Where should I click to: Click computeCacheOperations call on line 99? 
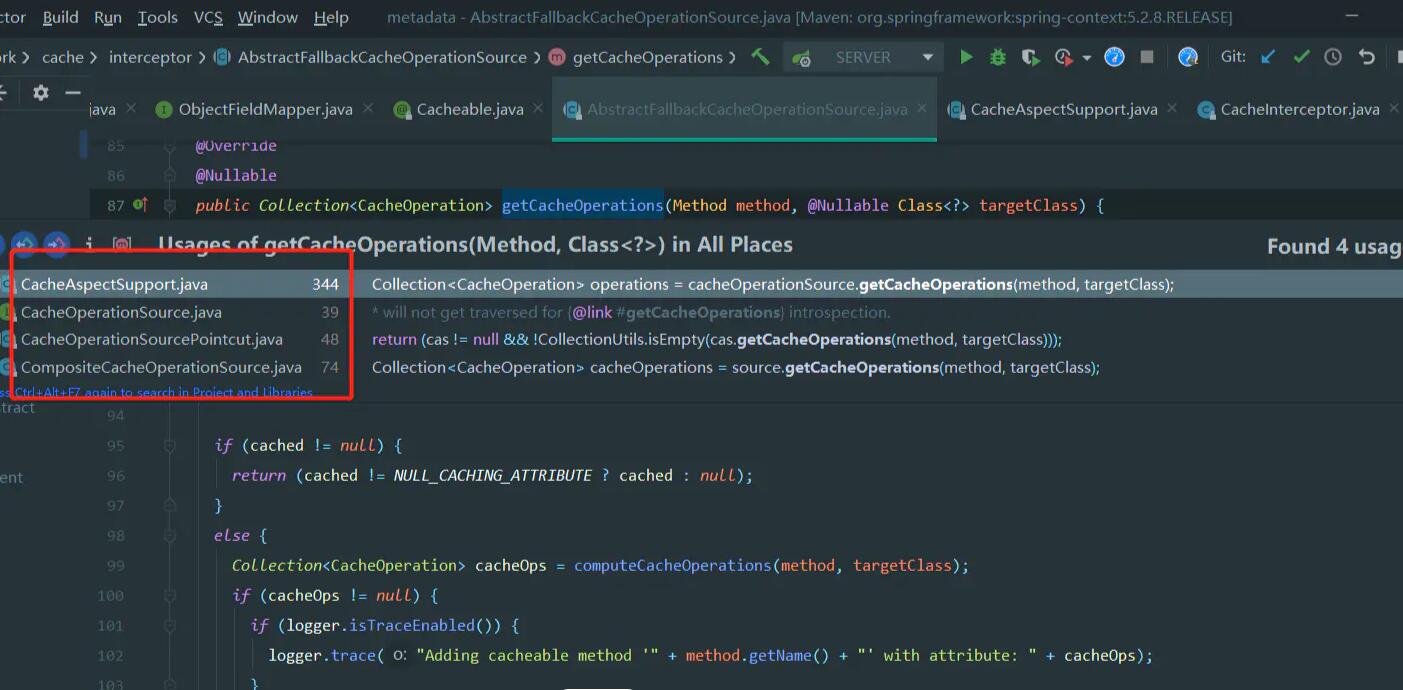point(673,565)
